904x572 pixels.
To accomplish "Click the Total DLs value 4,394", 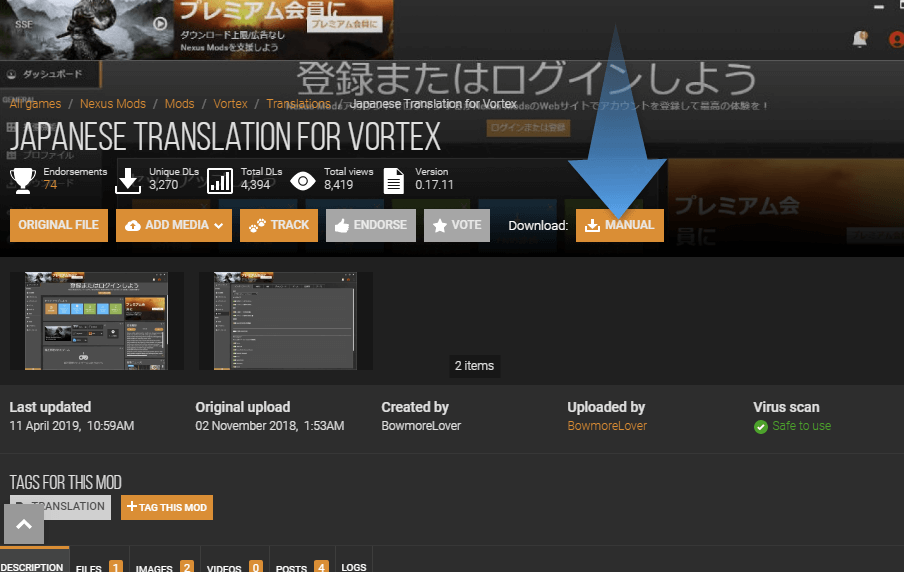I will 255,185.
